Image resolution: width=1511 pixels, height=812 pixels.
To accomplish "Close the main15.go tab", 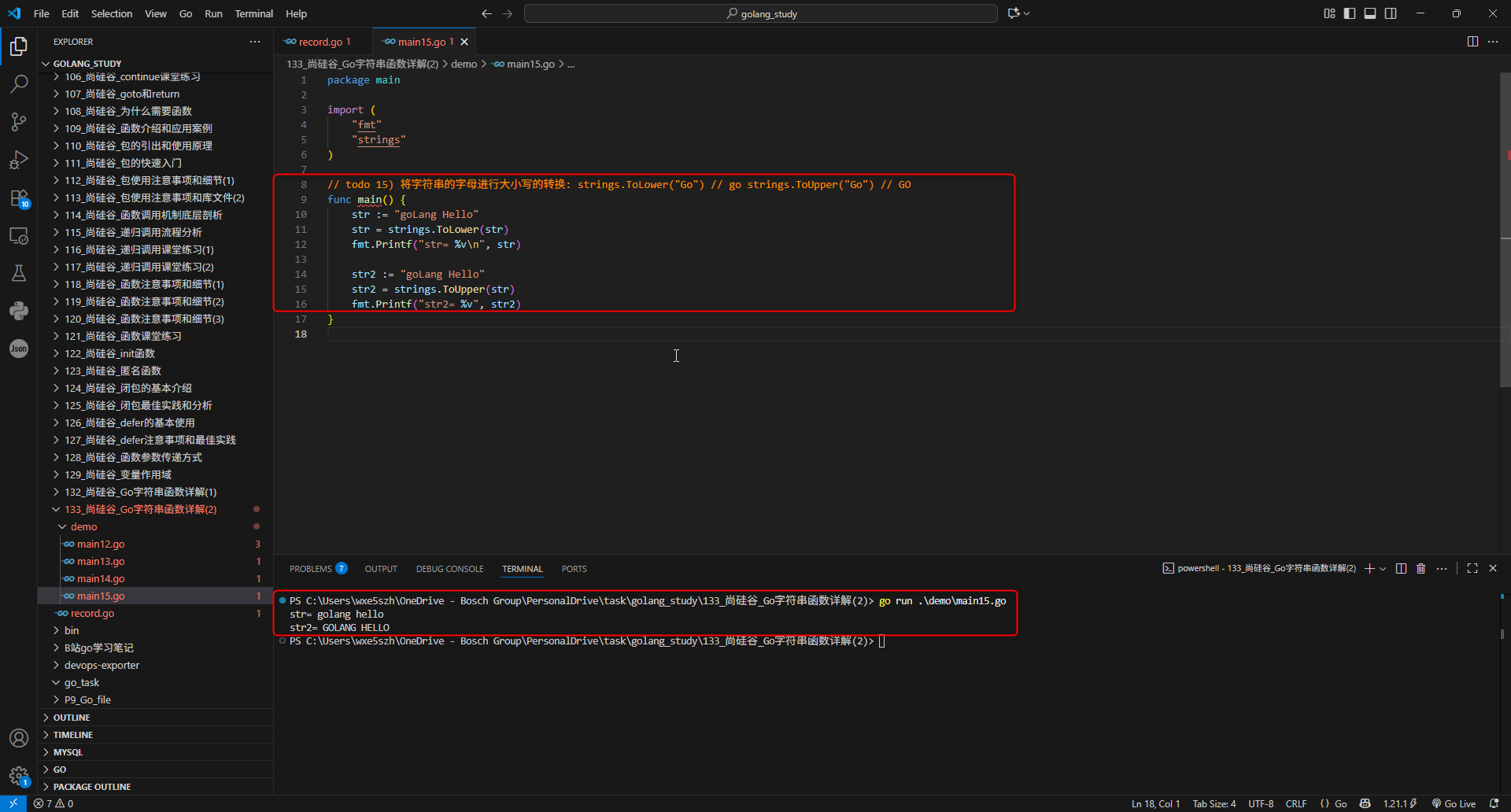I will [x=464, y=42].
